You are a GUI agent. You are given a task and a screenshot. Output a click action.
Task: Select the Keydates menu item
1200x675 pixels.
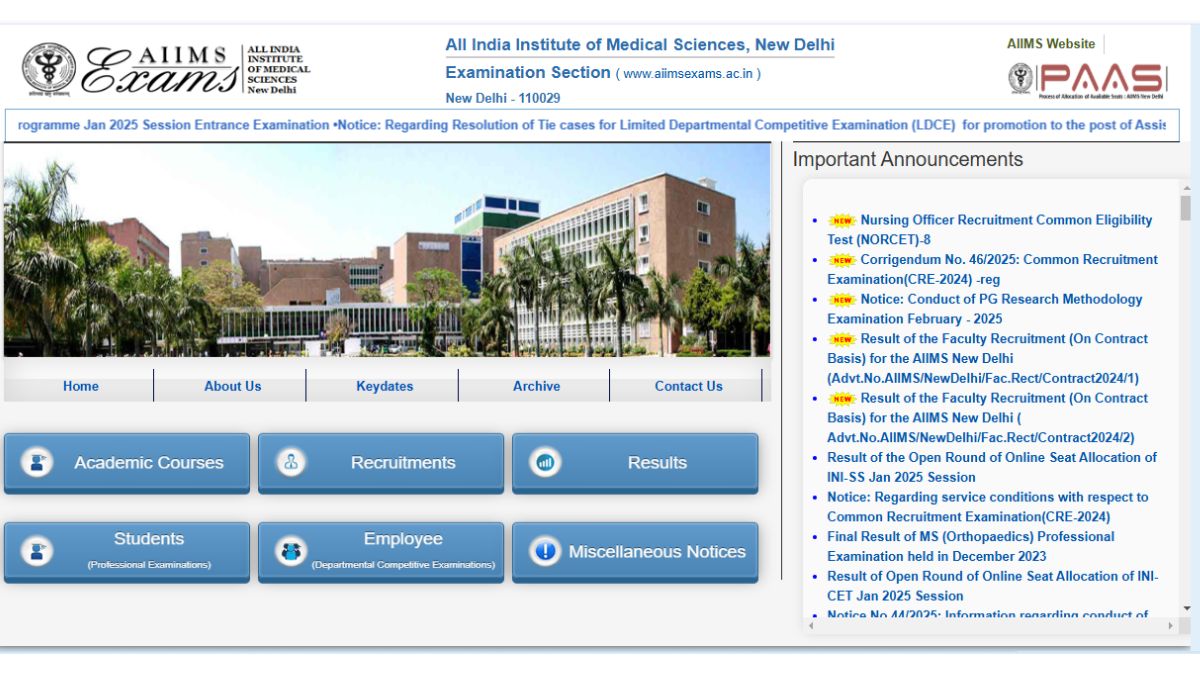pos(384,386)
